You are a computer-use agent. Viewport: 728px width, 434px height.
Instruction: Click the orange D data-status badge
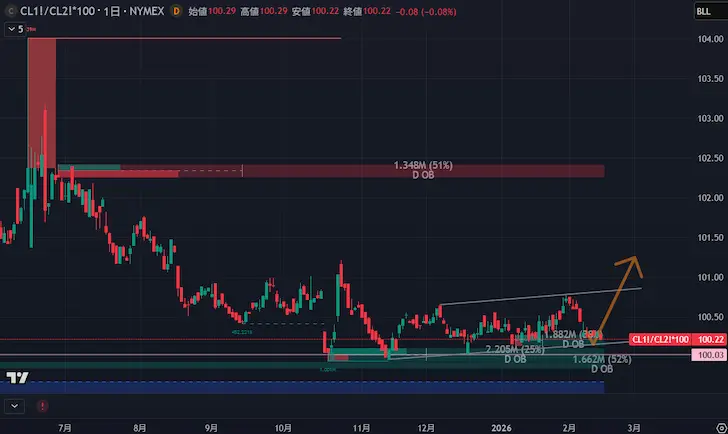click(x=177, y=11)
